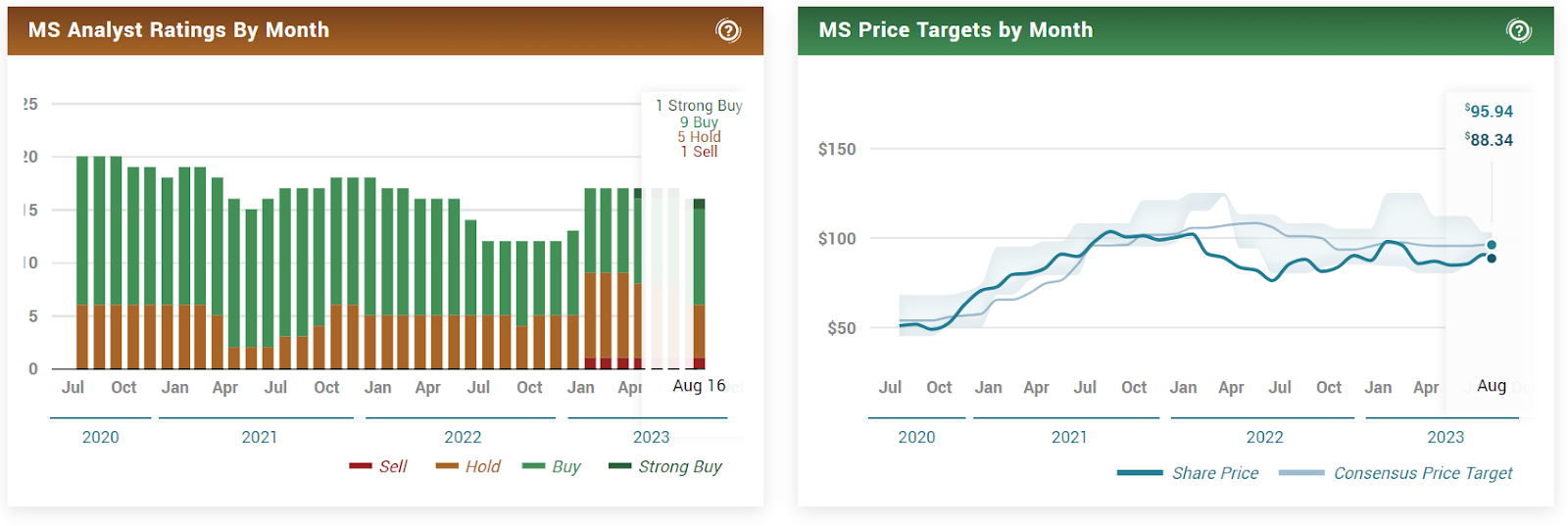Toggle the Hold legend entry
1568x526 pixels.
point(467,466)
